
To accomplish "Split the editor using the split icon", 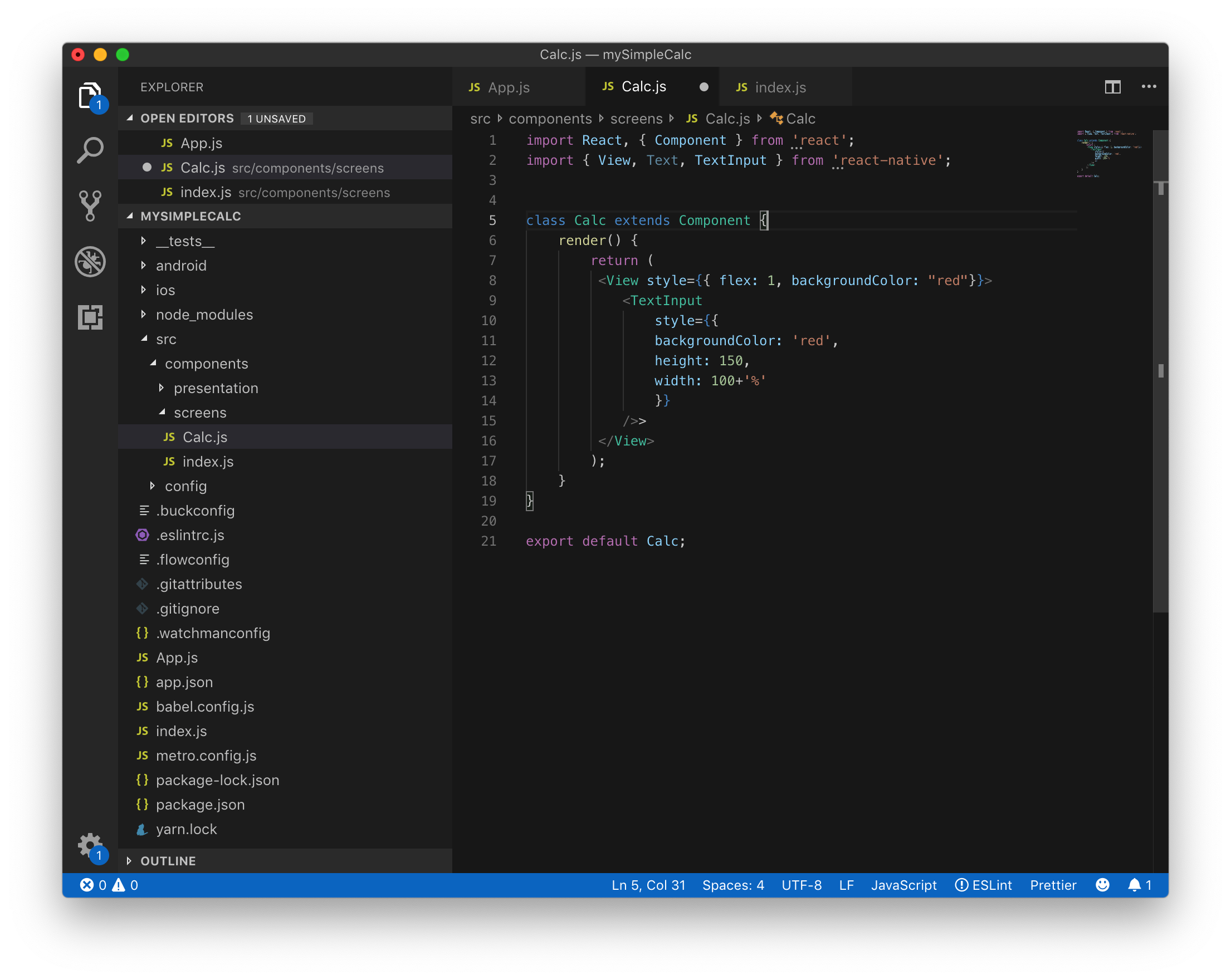I will pos(1112,87).
